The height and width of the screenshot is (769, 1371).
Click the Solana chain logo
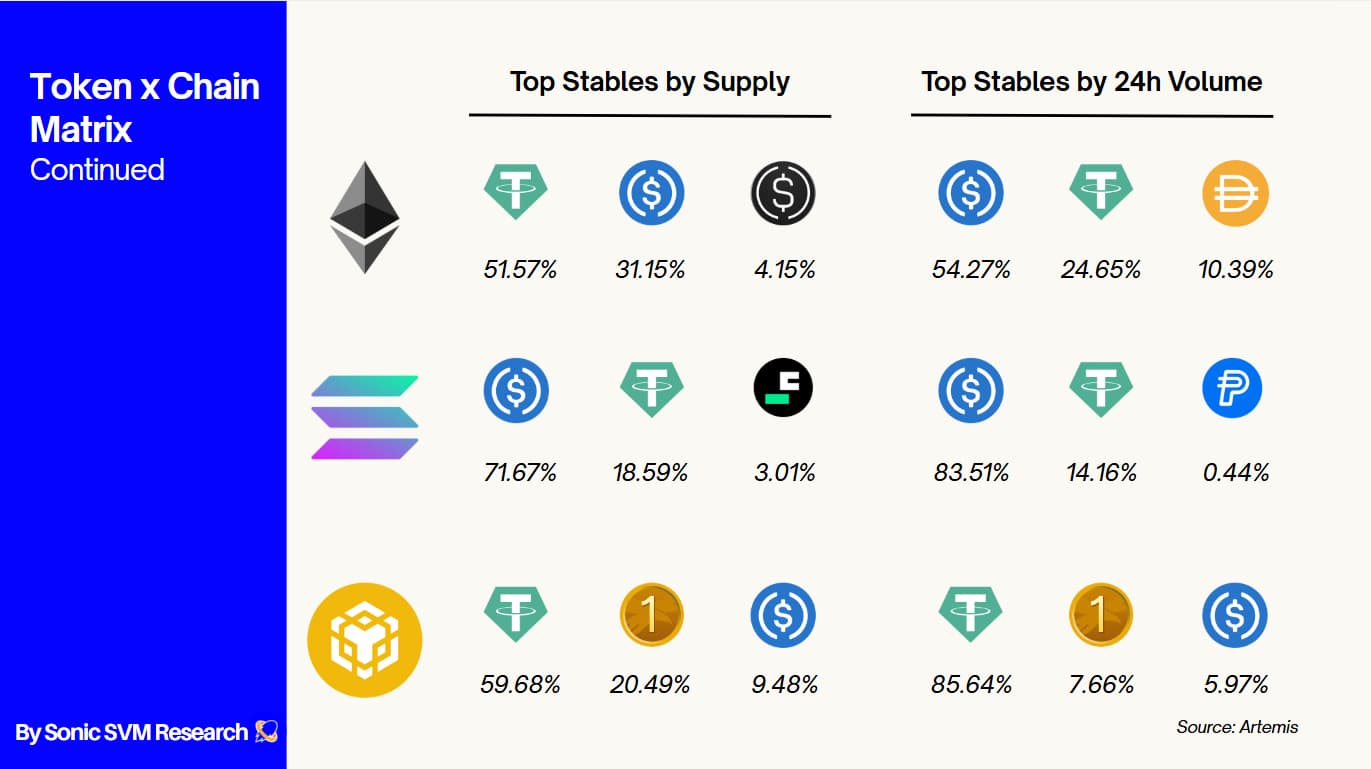coord(365,417)
